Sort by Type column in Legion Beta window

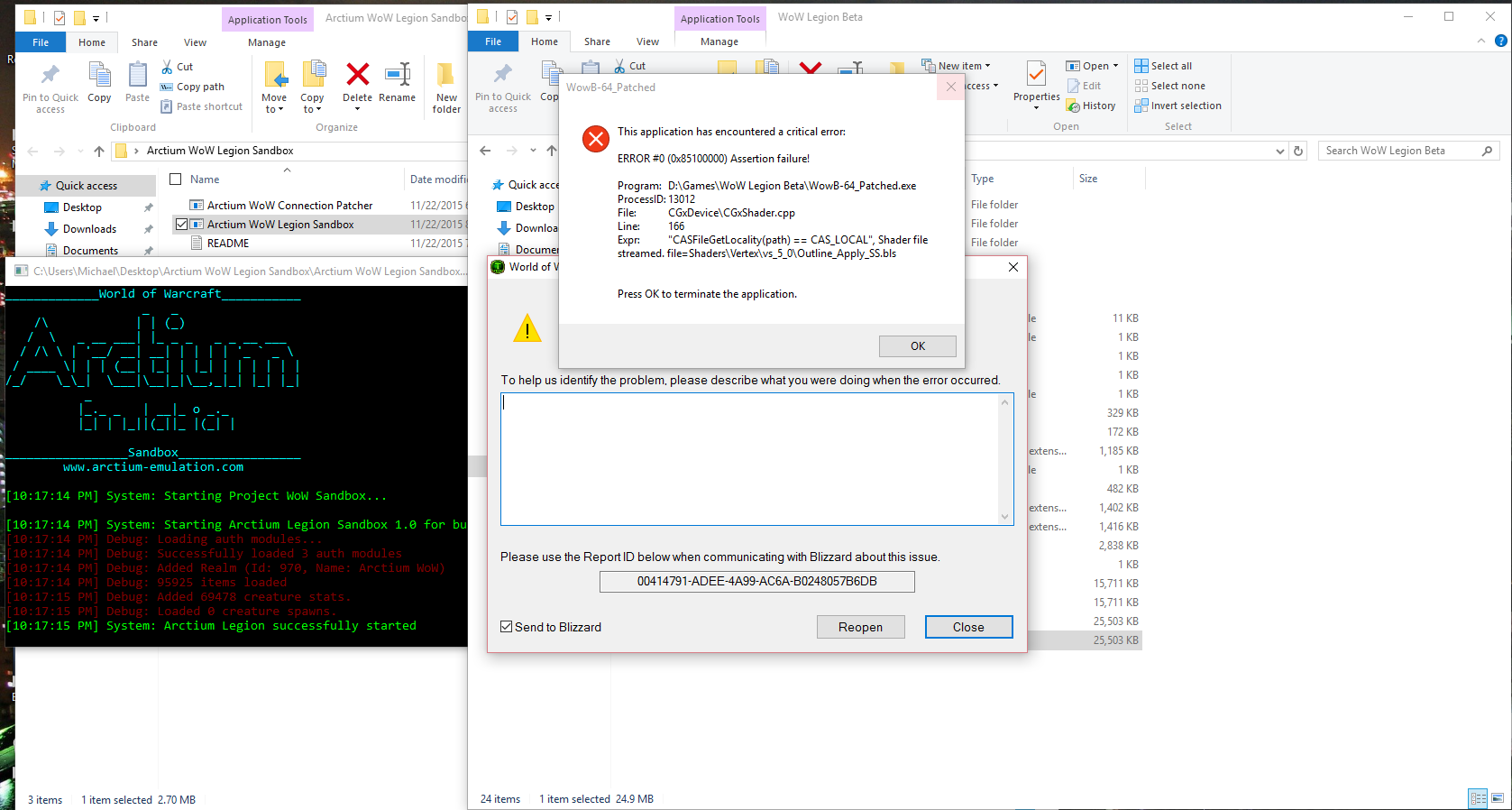(x=983, y=179)
